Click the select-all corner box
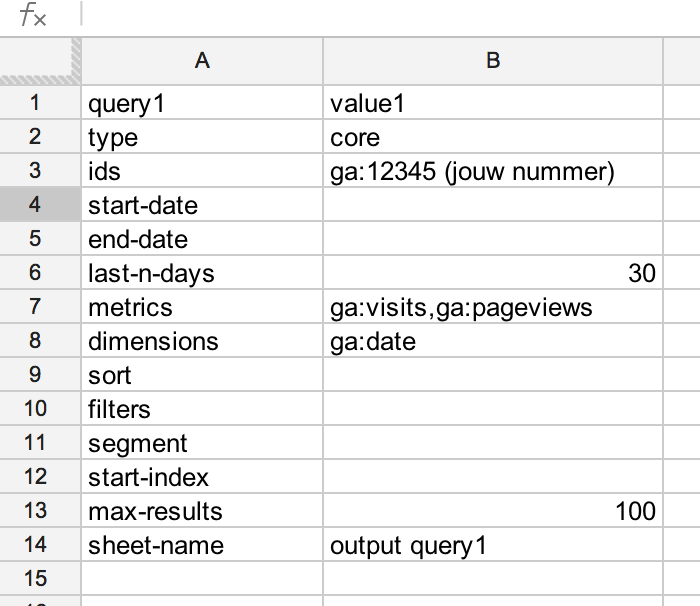Viewport: 700px width, 606px height. 39,60
